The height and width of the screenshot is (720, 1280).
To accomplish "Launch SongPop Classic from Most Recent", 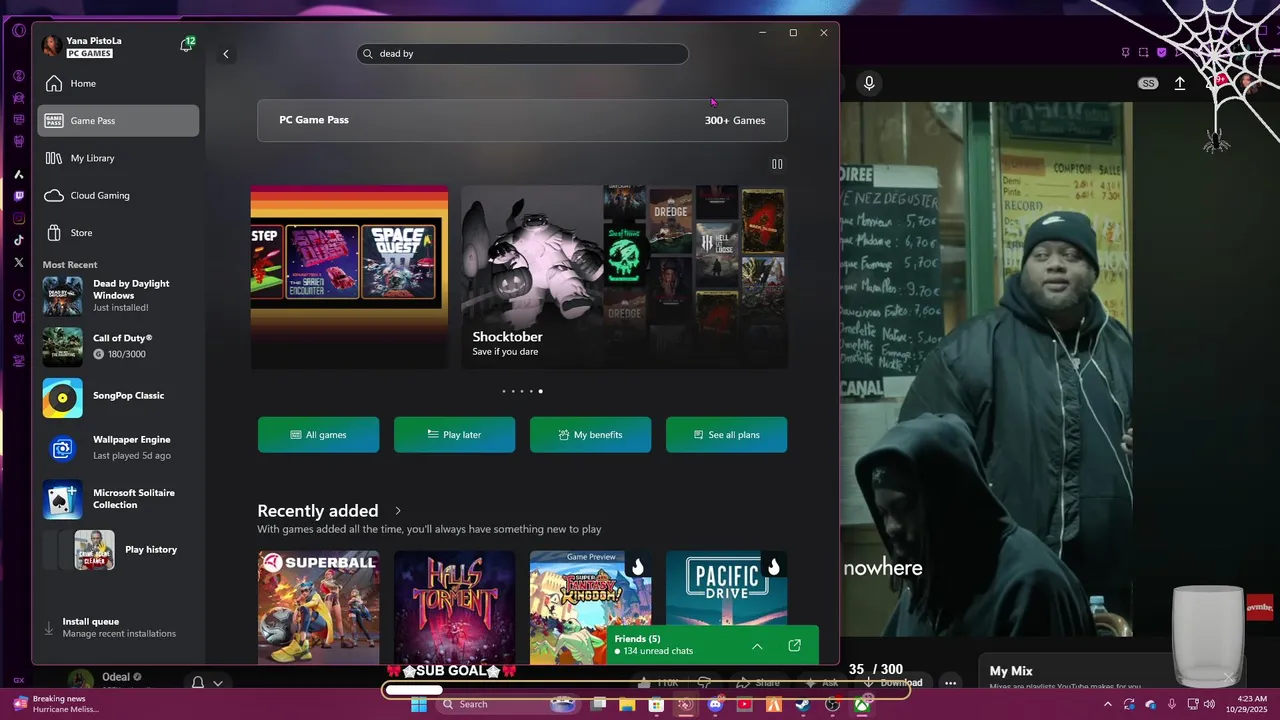I will 118,398.
